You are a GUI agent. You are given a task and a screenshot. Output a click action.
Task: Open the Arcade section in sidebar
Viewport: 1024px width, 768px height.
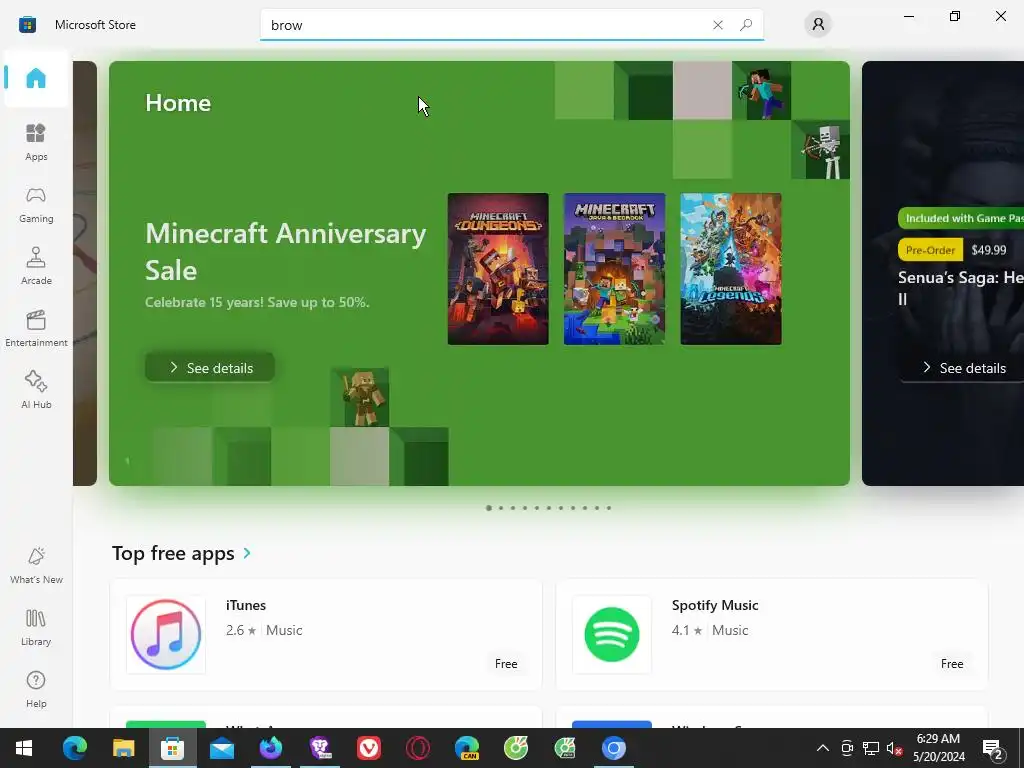(36, 266)
